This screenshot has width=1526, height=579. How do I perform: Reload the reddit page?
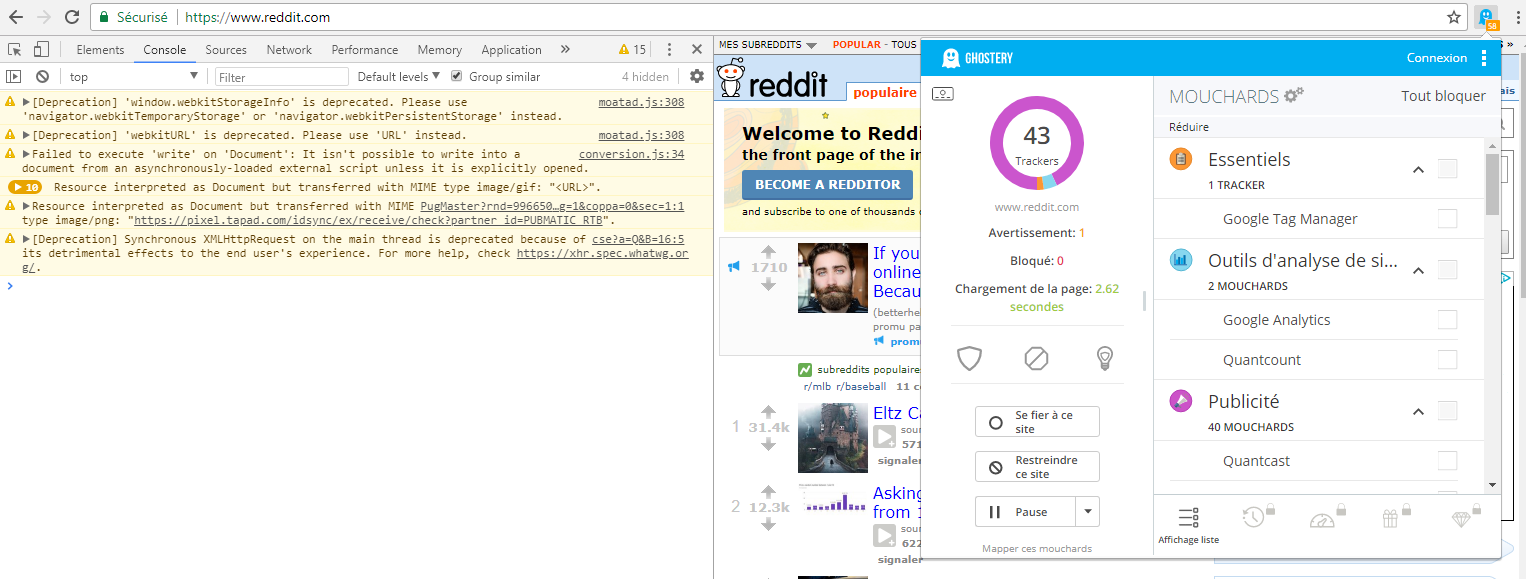point(72,17)
